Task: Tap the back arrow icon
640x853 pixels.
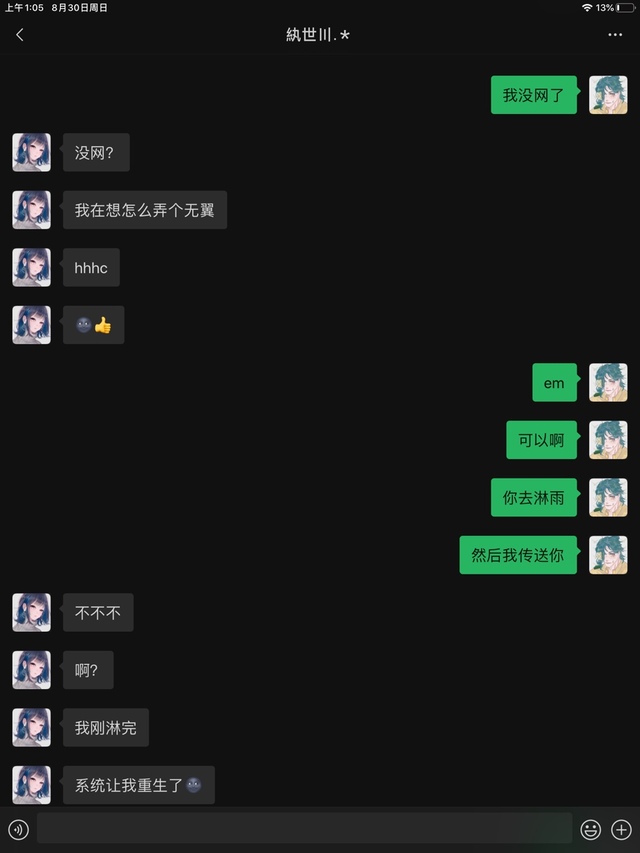Action: tap(20, 35)
